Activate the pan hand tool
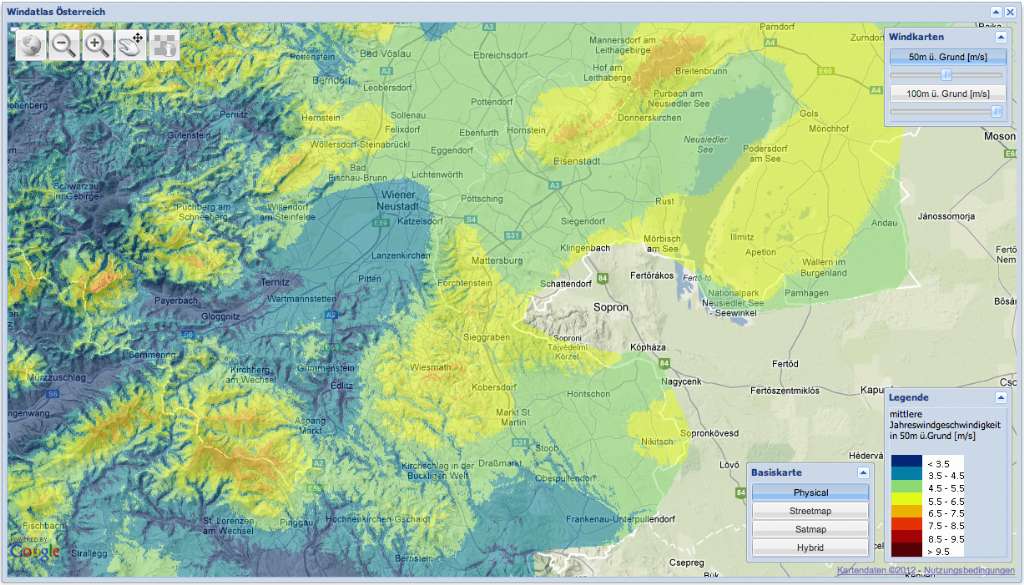Screen dimensions: 1024x585 pyautogui.click(x=131, y=45)
